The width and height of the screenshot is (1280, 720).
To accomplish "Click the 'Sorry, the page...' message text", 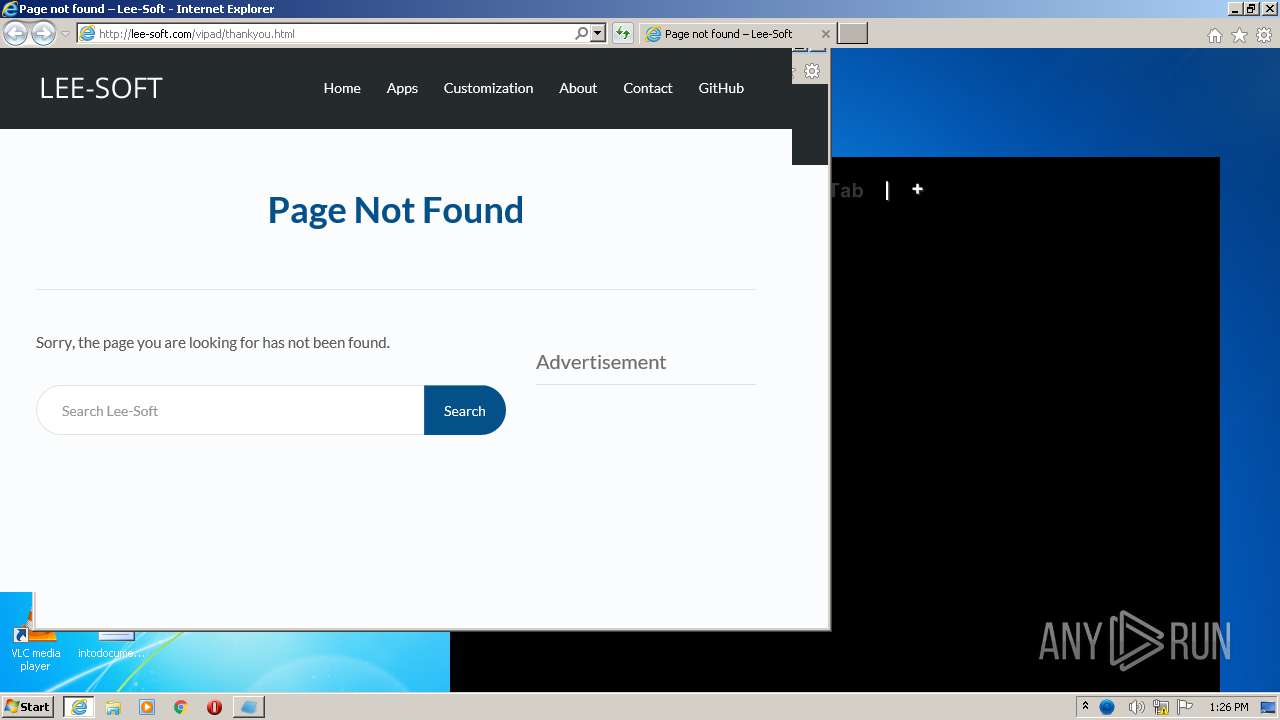I will coord(213,342).
